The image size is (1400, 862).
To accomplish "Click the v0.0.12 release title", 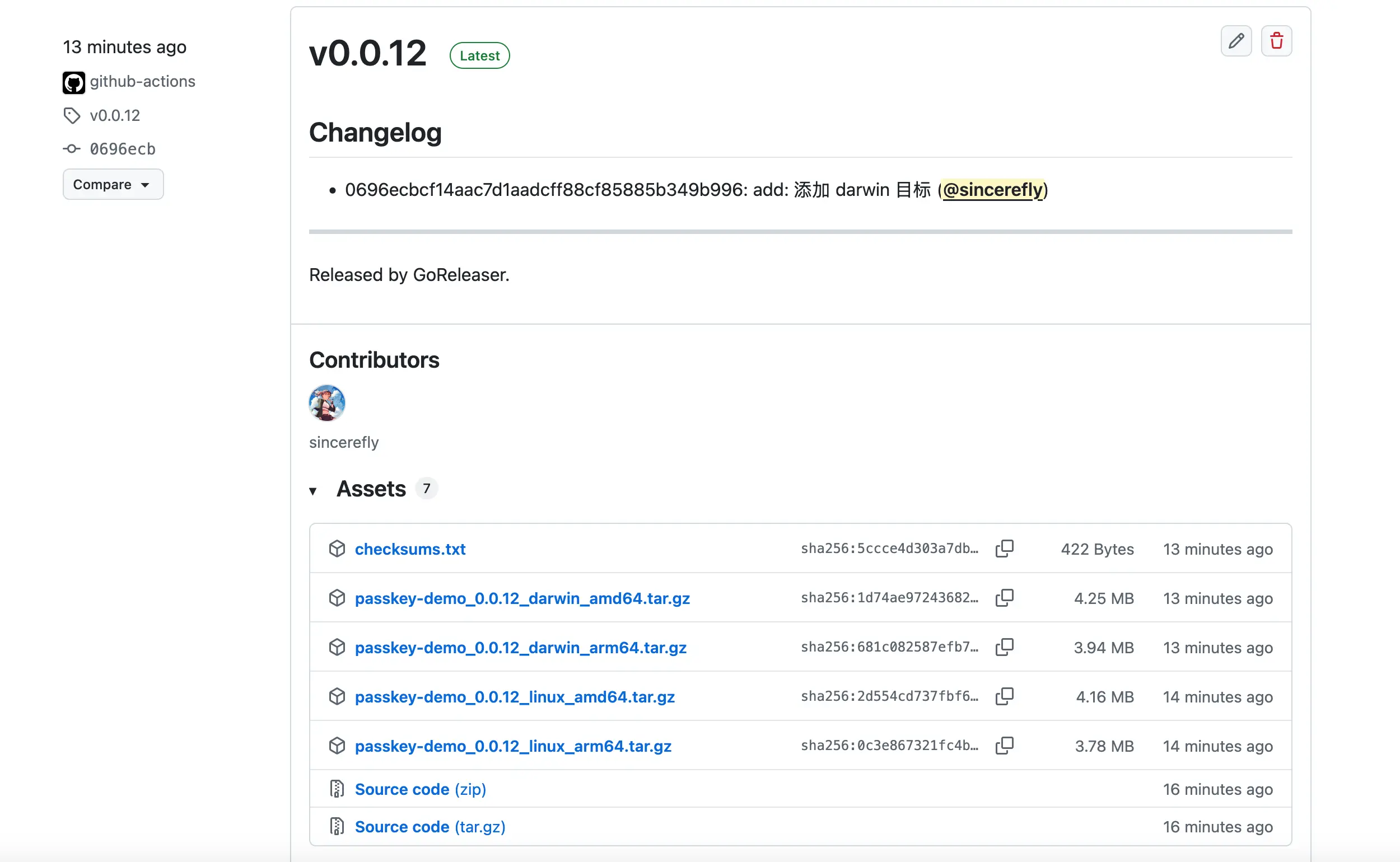I will [367, 54].
